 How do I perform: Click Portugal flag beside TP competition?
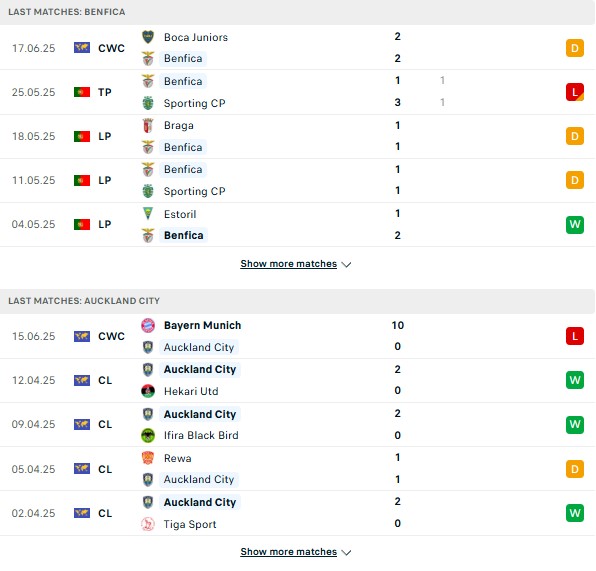[x=82, y=92]
